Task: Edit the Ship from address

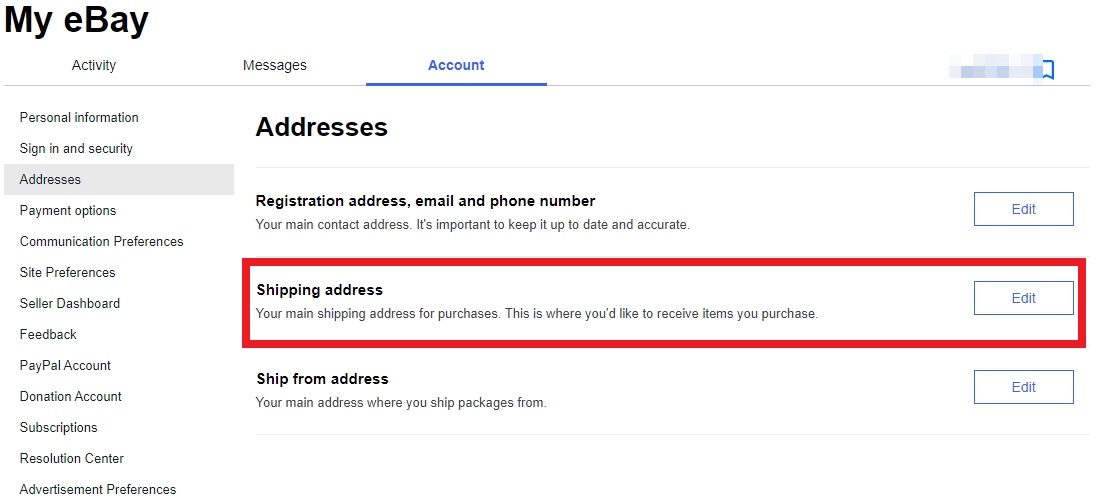Action: click(1024, 387)
